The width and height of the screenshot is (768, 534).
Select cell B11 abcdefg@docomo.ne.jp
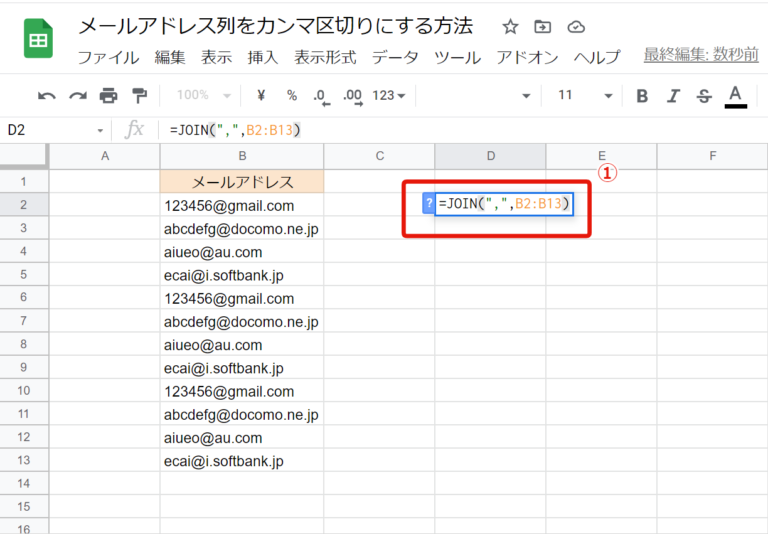[242, 414]
